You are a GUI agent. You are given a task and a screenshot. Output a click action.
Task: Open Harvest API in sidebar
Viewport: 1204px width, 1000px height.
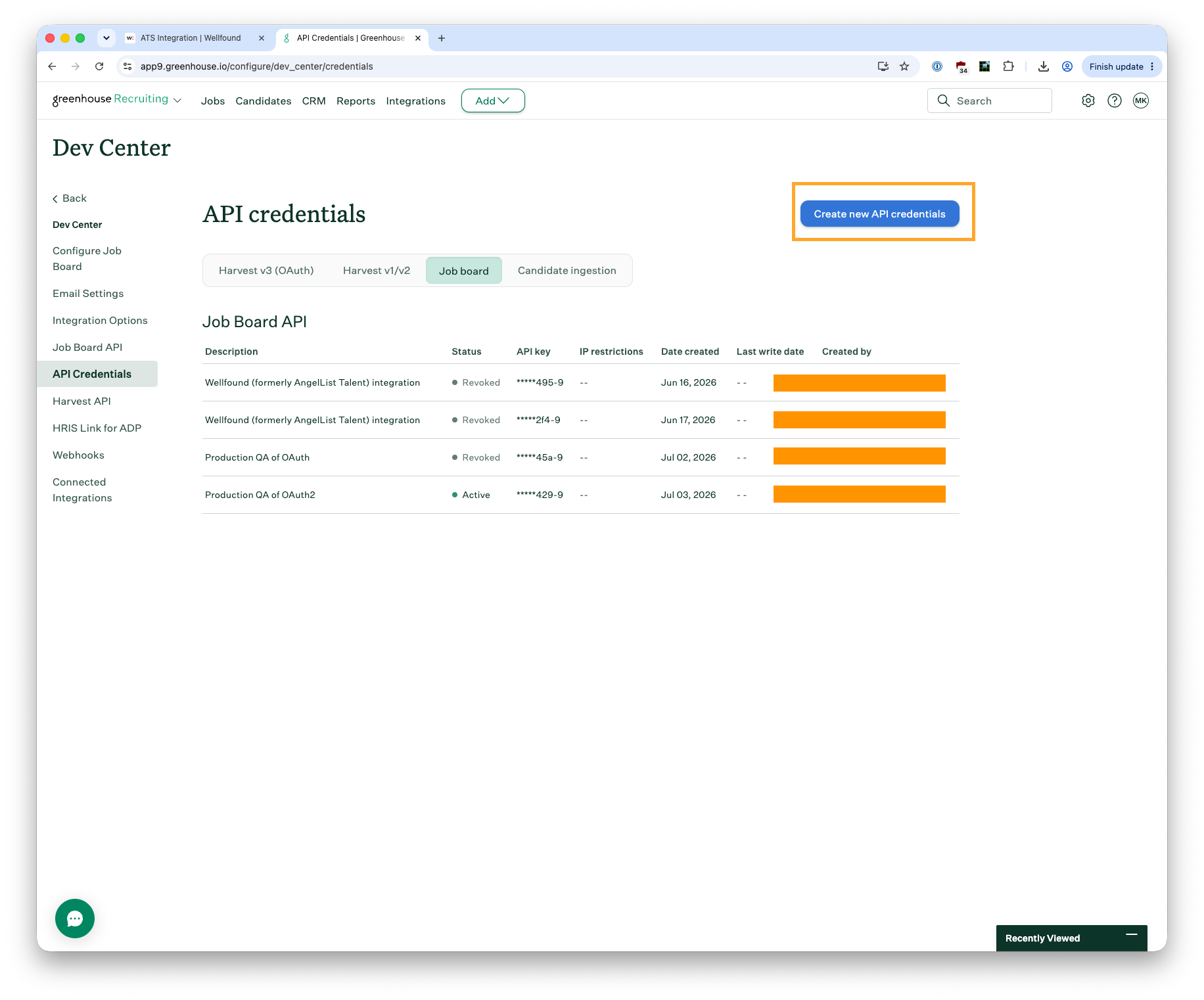[x=81, y=401]
